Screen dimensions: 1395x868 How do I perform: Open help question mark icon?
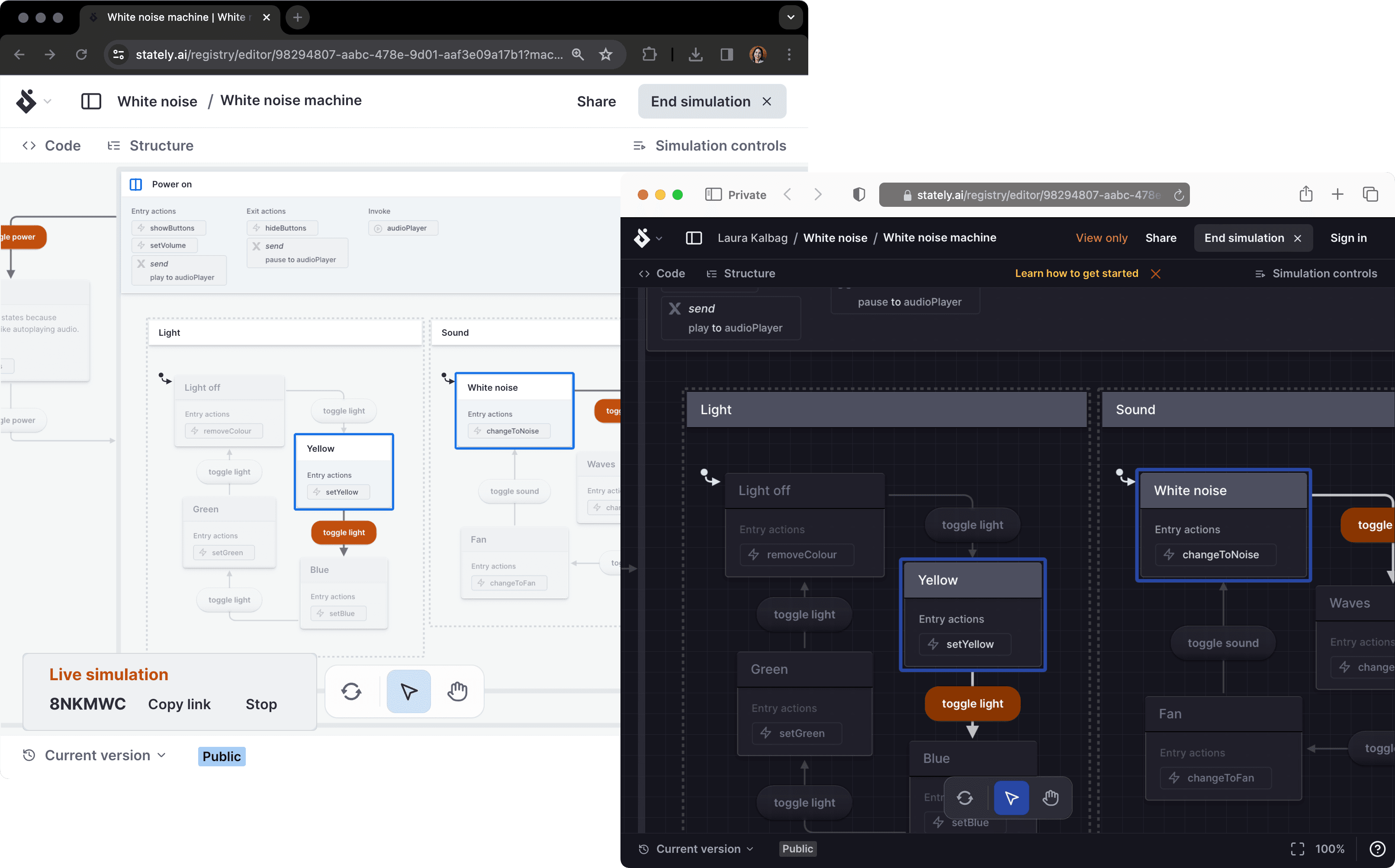coord(1377,849)
